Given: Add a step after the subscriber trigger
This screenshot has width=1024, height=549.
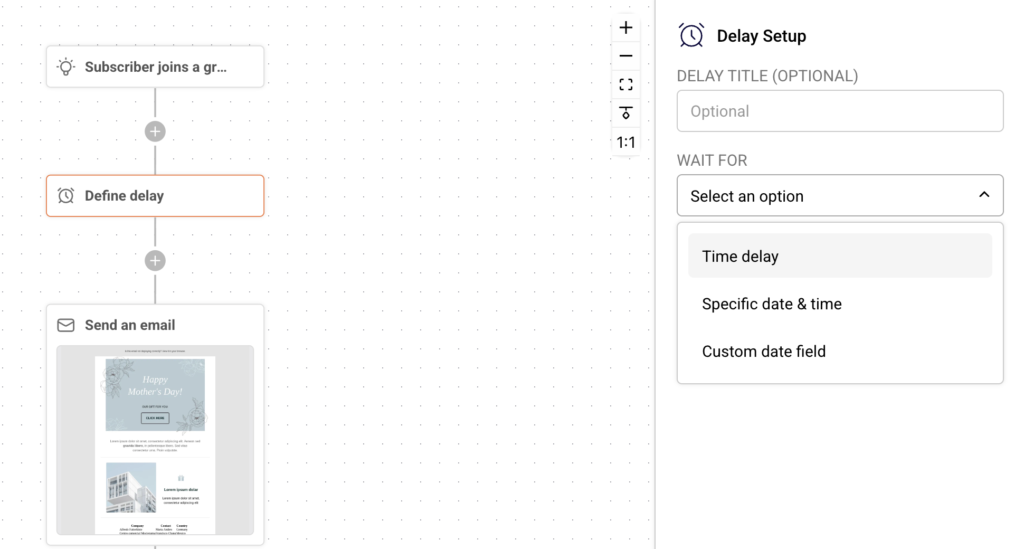Looking at the screenshot, I should click(155, 131).
